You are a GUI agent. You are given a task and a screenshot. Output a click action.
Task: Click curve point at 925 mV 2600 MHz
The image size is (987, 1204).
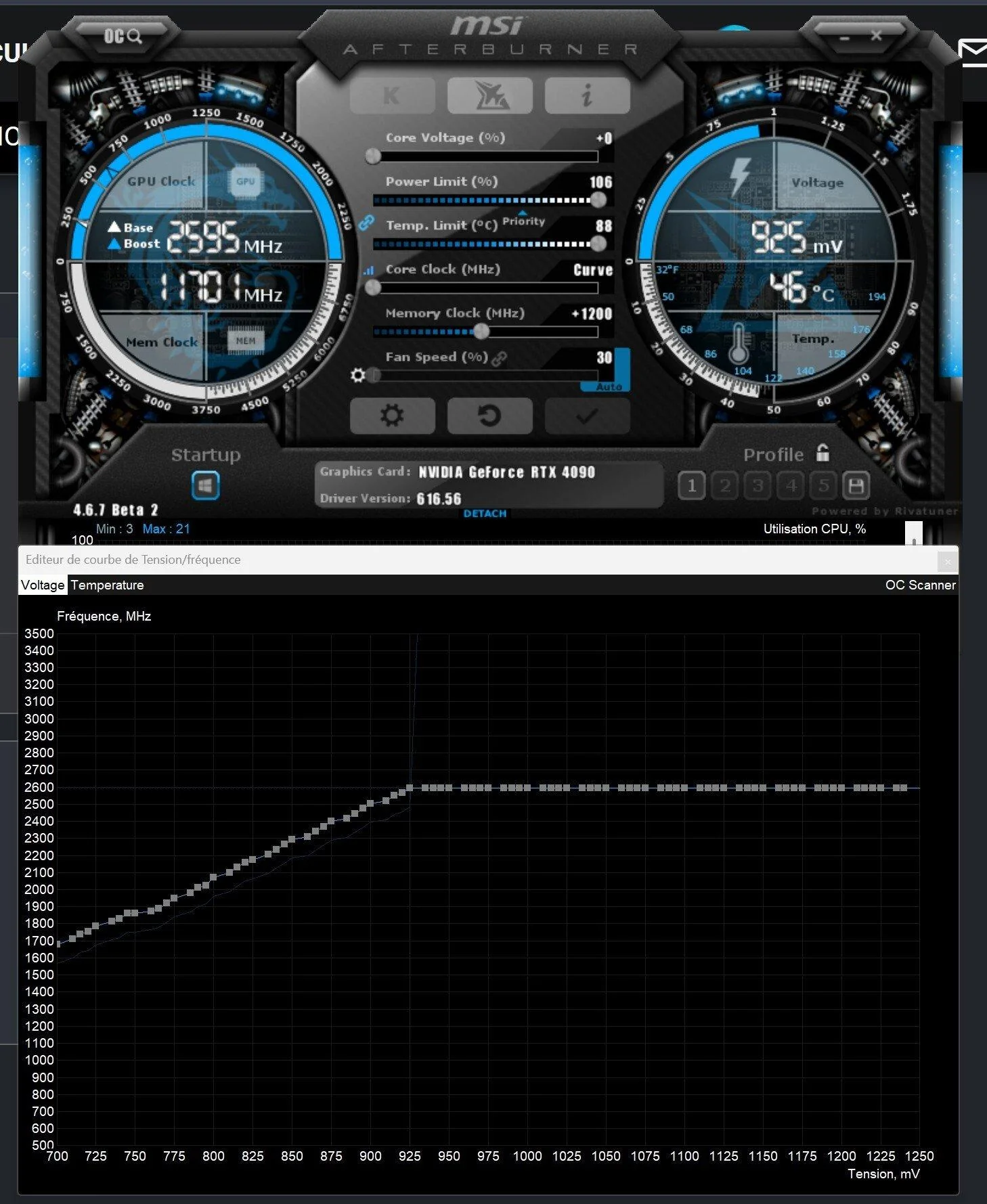(x=410, y=788)
